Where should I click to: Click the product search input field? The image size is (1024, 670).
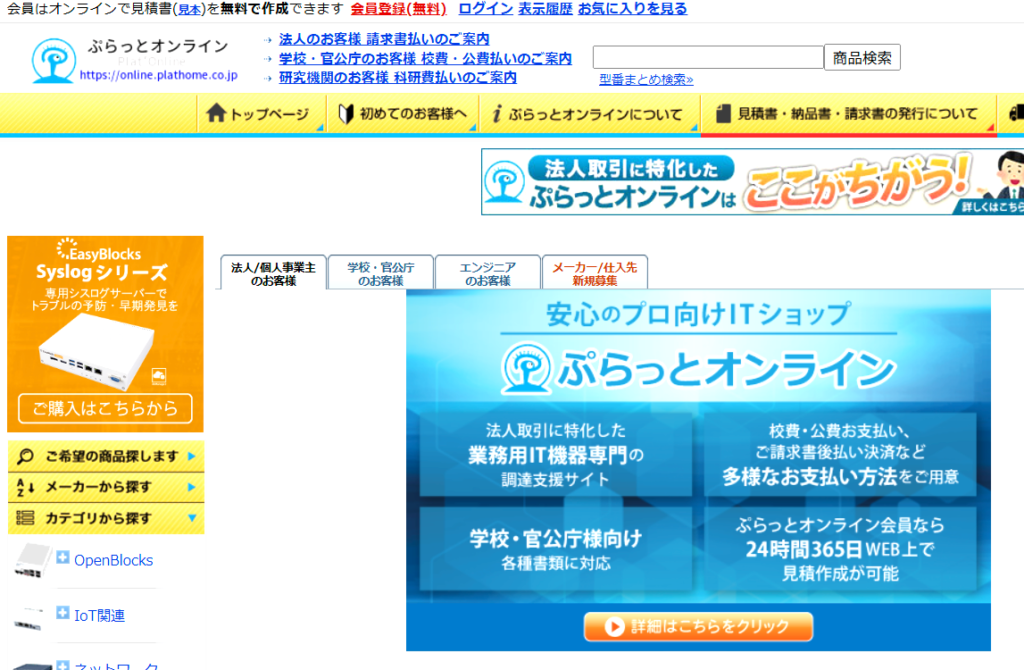tap(708, 57)
